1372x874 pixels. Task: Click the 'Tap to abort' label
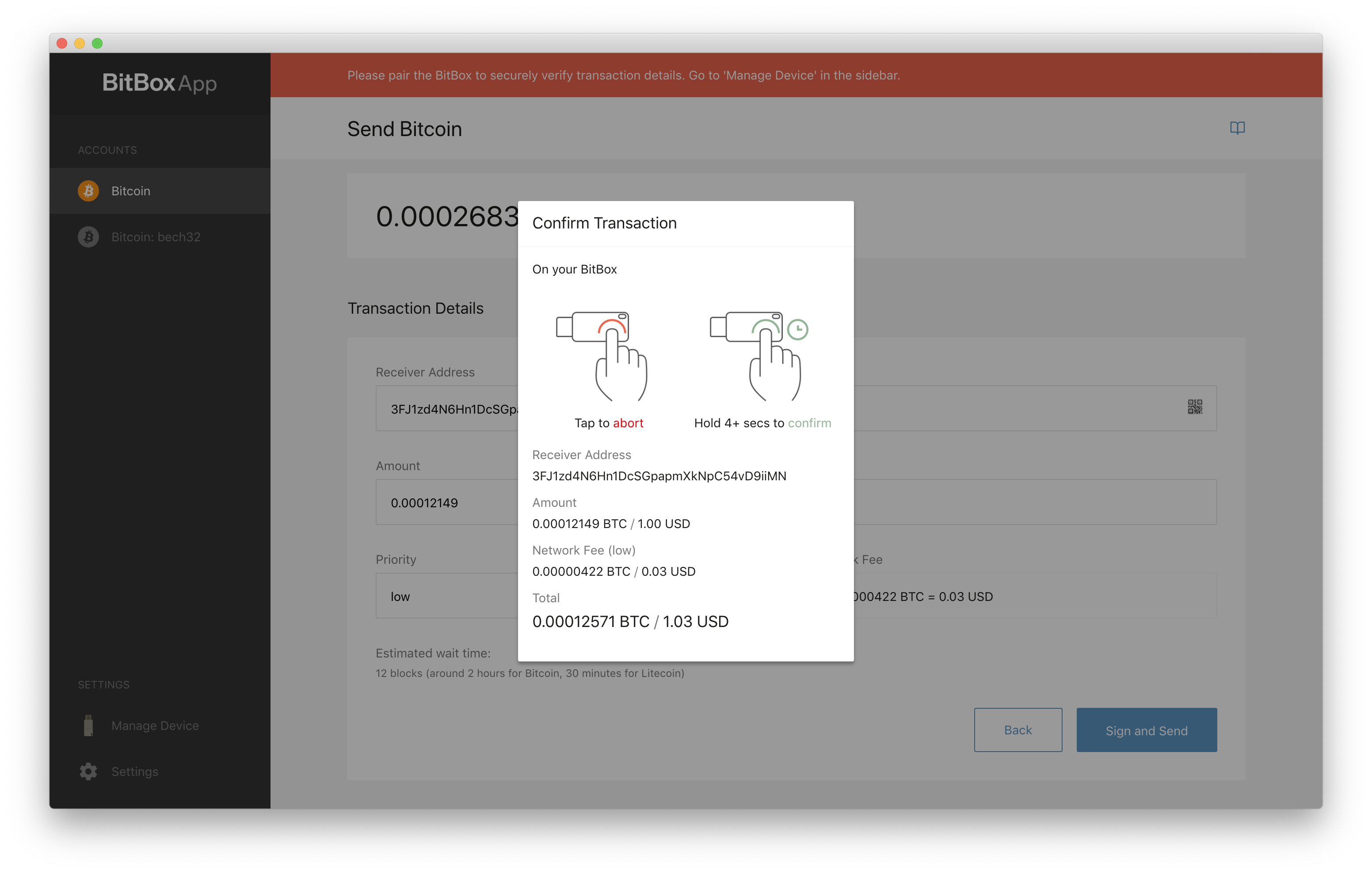click(609, 423)
